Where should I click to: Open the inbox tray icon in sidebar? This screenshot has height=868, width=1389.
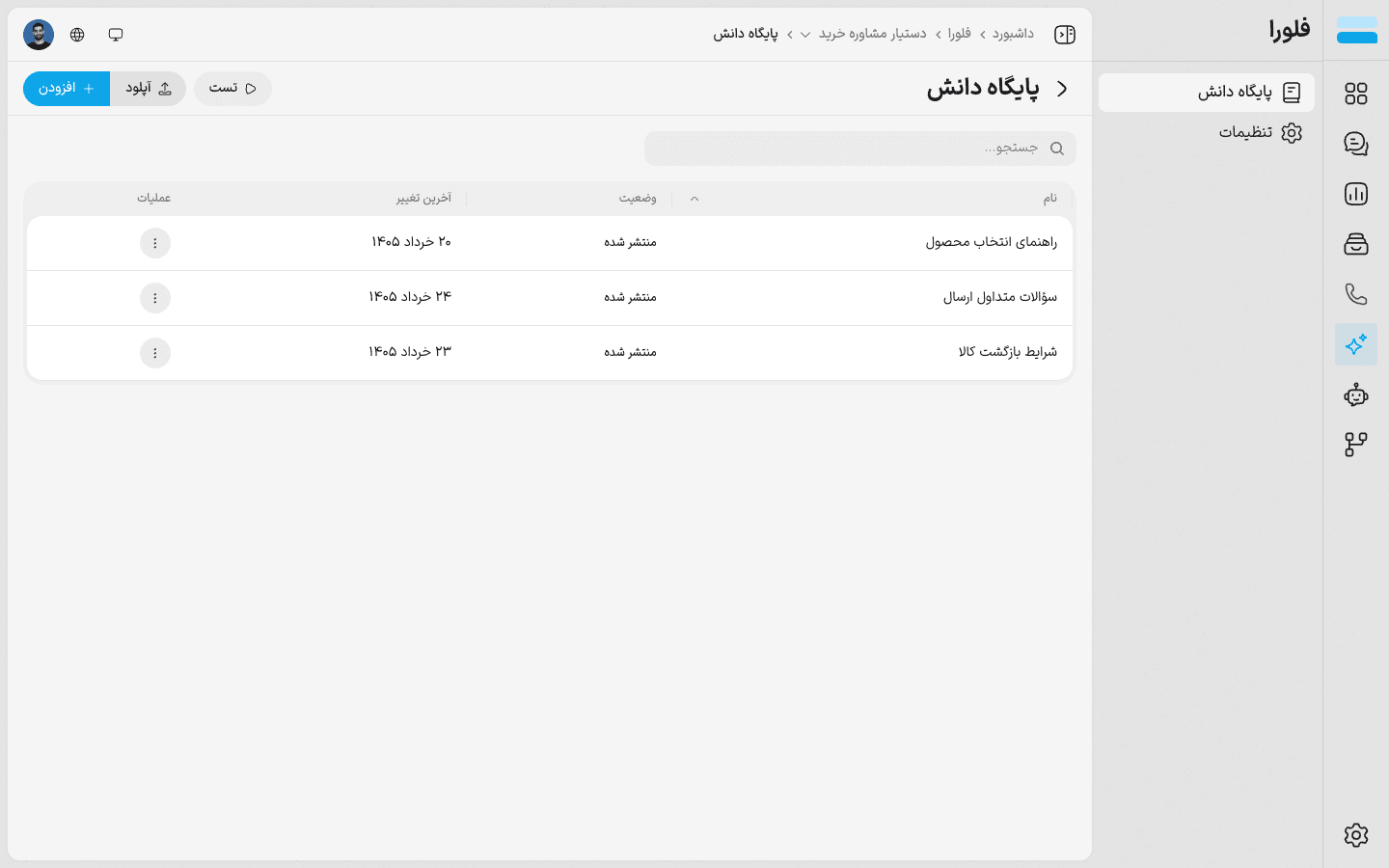1356,244
